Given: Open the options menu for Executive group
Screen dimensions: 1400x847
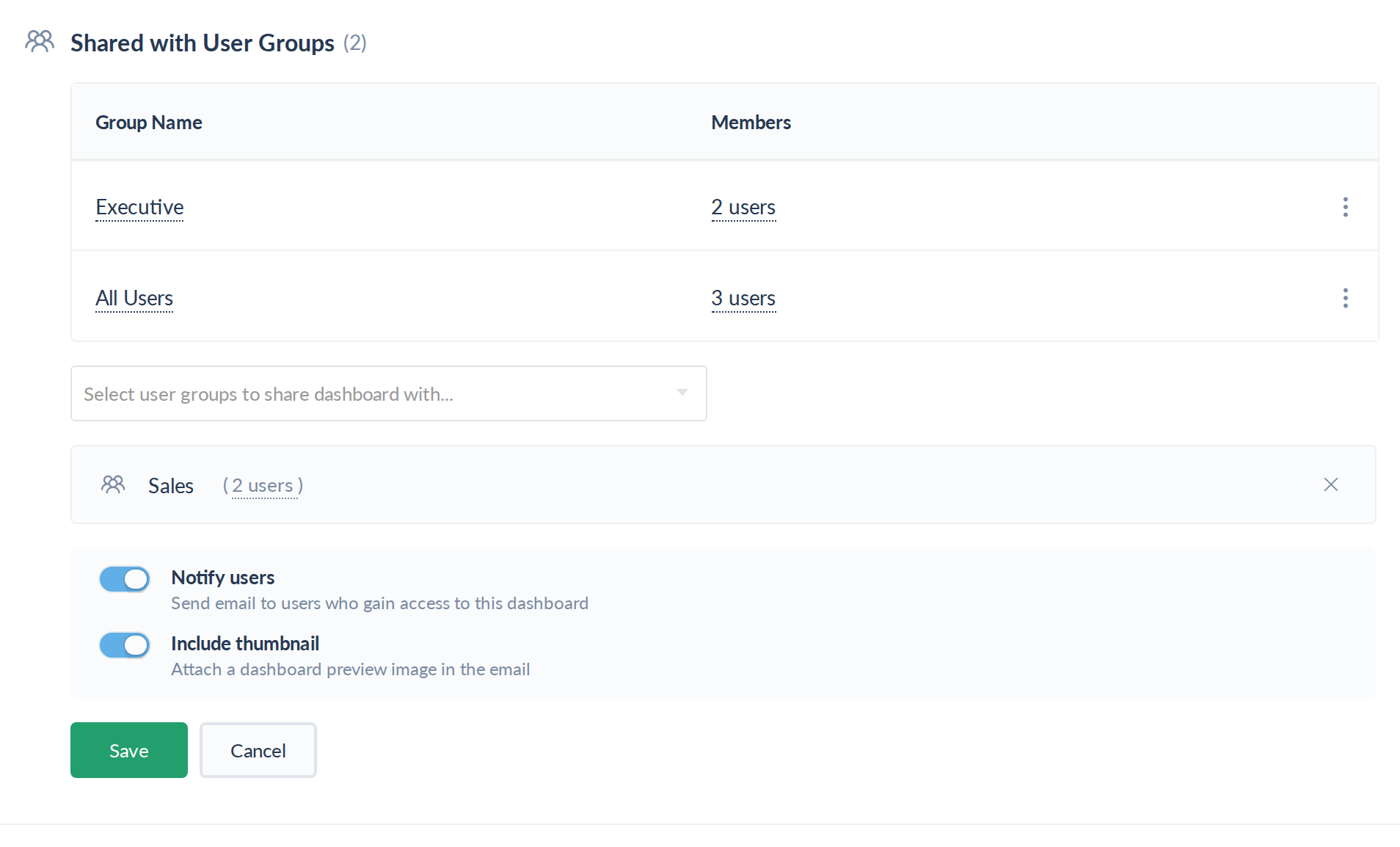Looking at the screenshot, I should click(1345, 207).
